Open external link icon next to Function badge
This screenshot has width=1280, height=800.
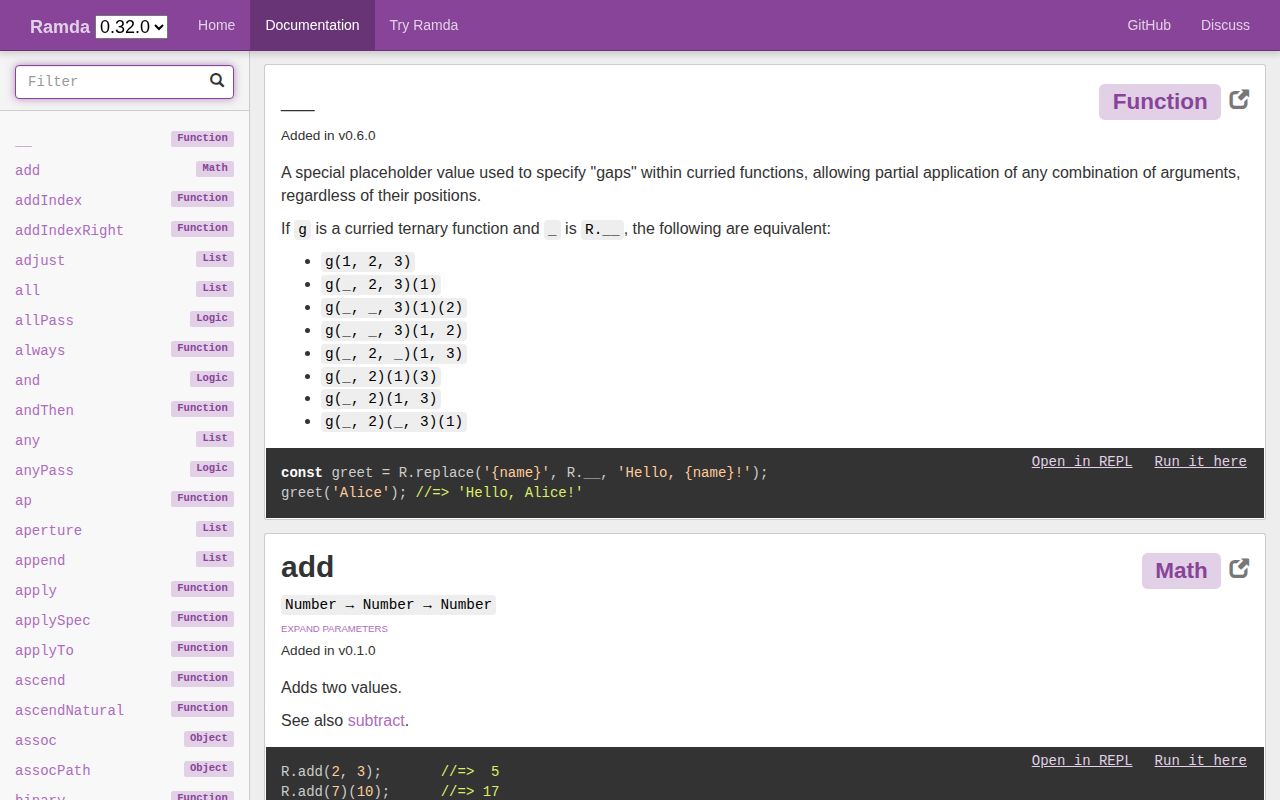(x=1239, y=99)
